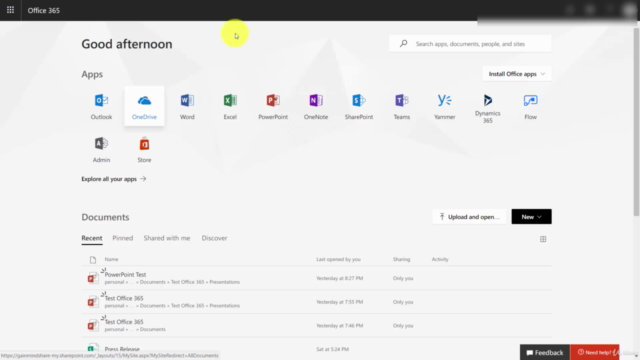Open the app launcher waffle icon

[x=10, y=10]
